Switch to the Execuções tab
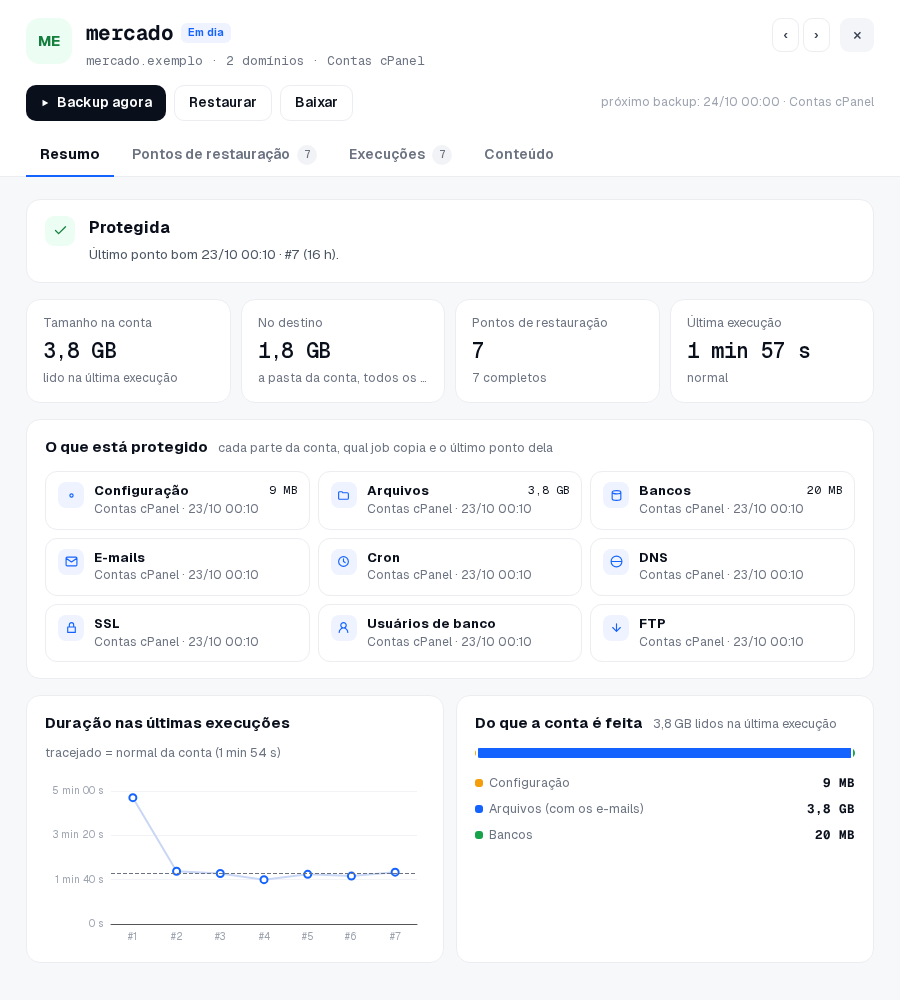This screenshot has width=900, height=1000. [x=400, y=154]
